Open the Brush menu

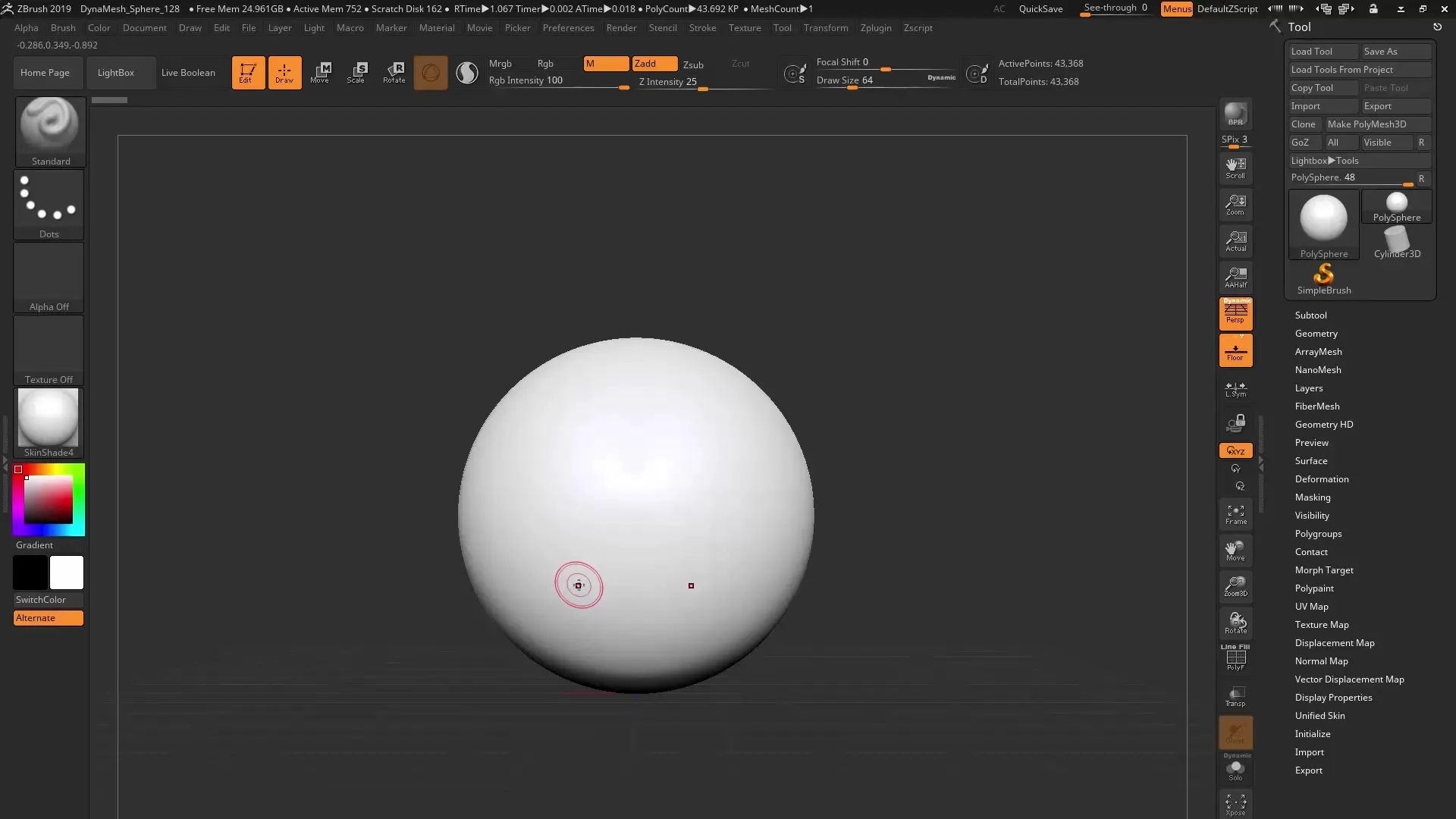tap(63, 28)
